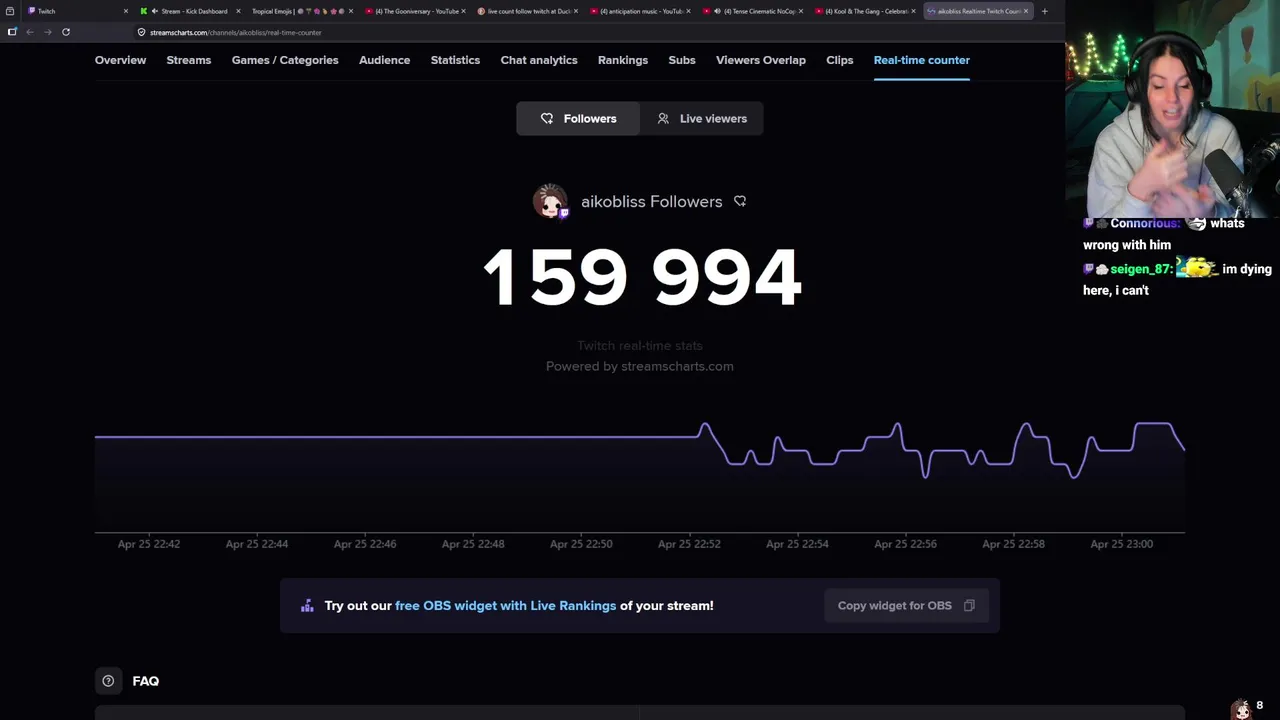The width and height of the screenshot is (1280, 720).
Task: Switch to live count follow twitch tab
Action: [527, 11]
